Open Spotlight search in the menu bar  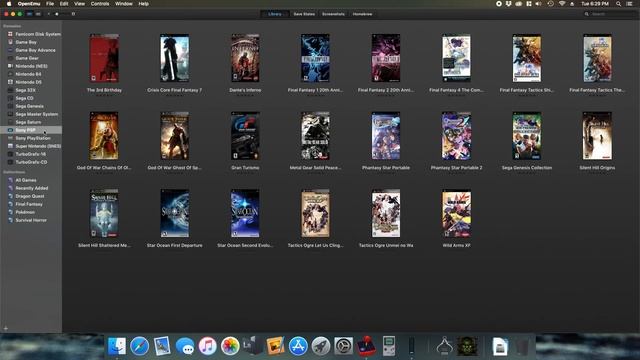pos(618,4)
